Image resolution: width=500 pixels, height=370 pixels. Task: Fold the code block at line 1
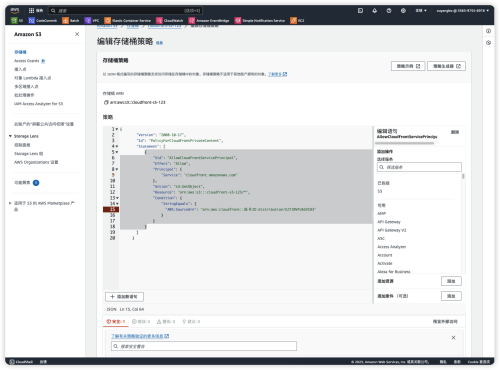117,129
